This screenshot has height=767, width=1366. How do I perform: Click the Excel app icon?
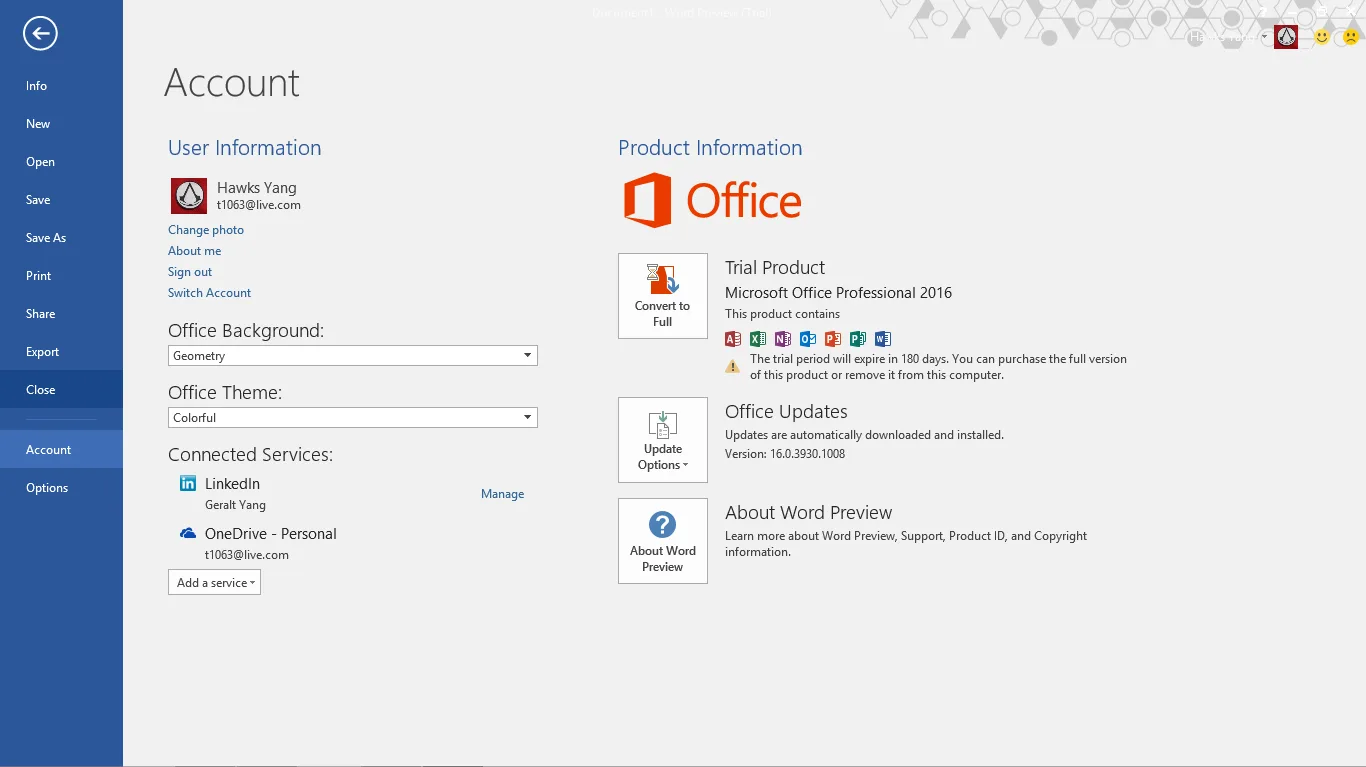click(x=758, y=339)
